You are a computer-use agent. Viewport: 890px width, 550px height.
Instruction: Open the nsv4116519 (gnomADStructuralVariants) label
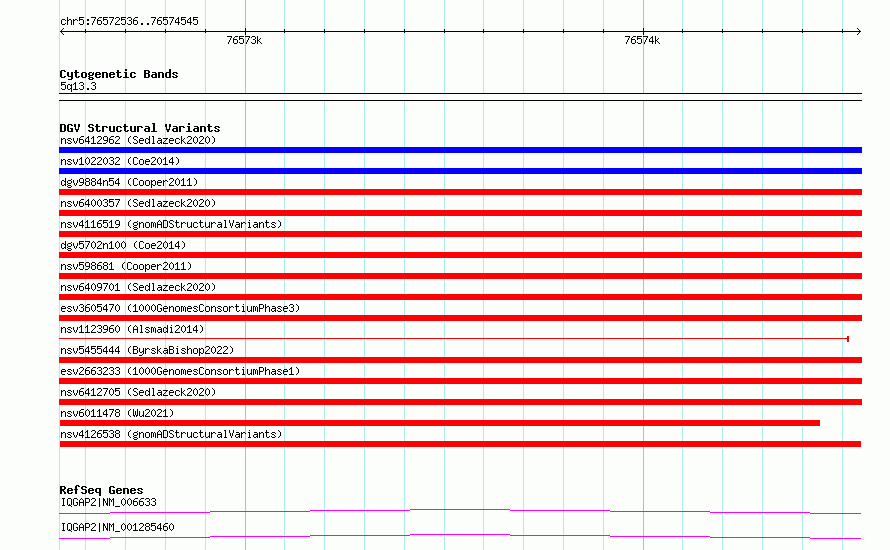click(x=171, y=224)
